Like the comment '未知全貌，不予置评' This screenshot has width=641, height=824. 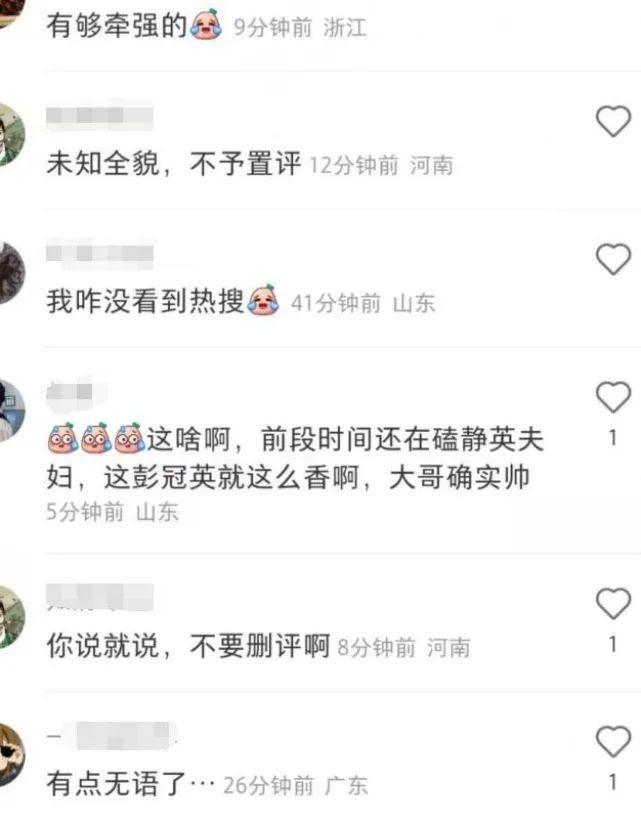click(613, 121)
